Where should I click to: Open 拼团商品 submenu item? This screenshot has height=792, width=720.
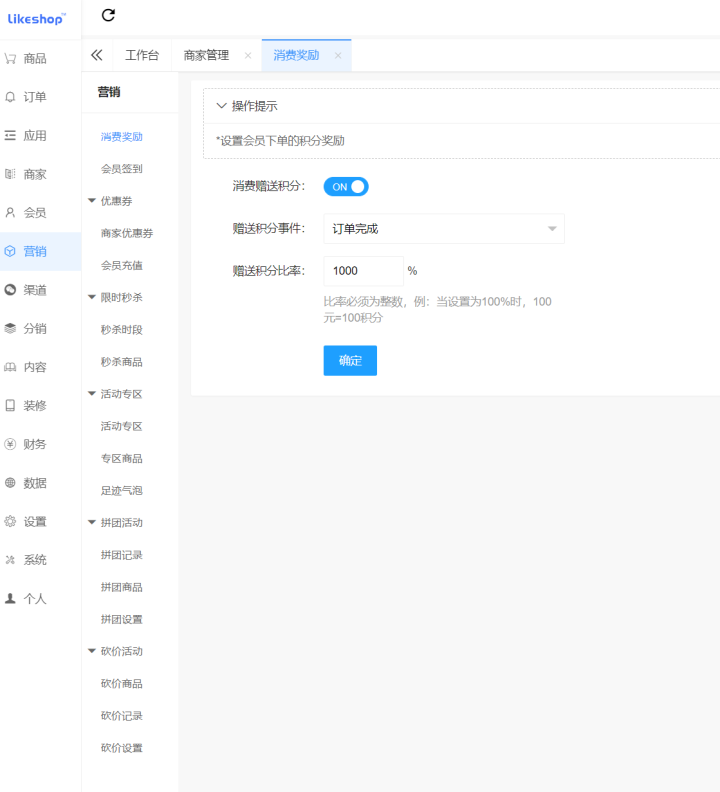point(121,587)
